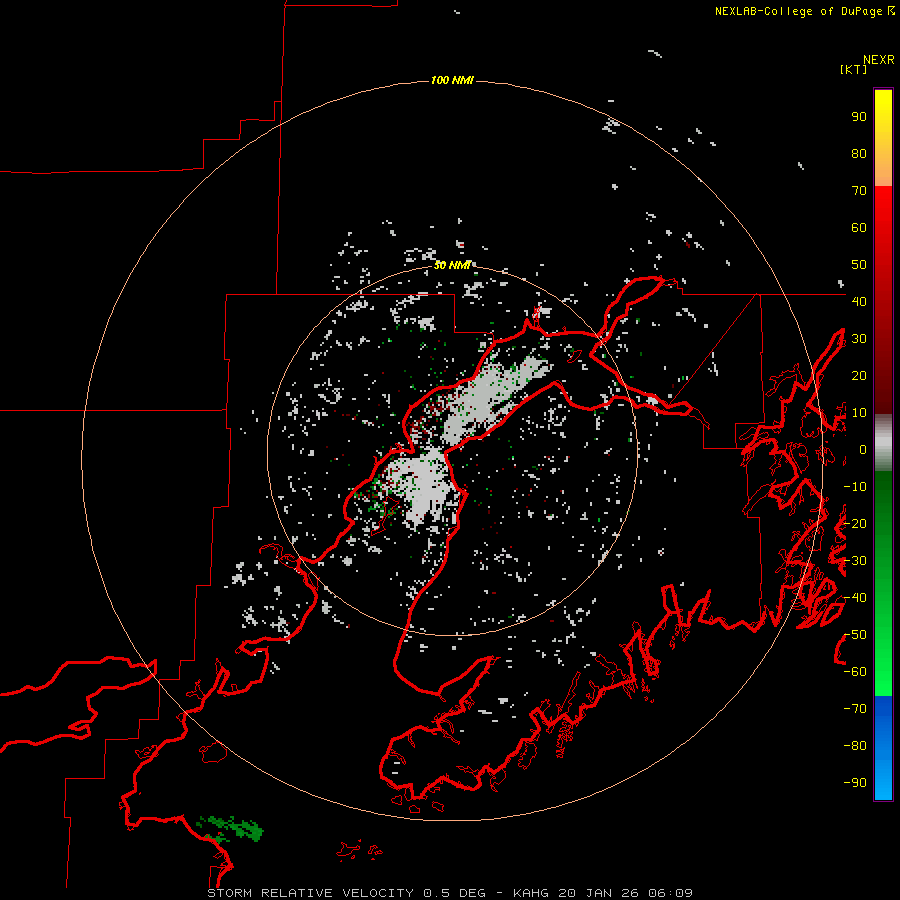Click the -40 value on the velocity scale
The height and width of the screenshot is (900, 900).
coord(855,598)
